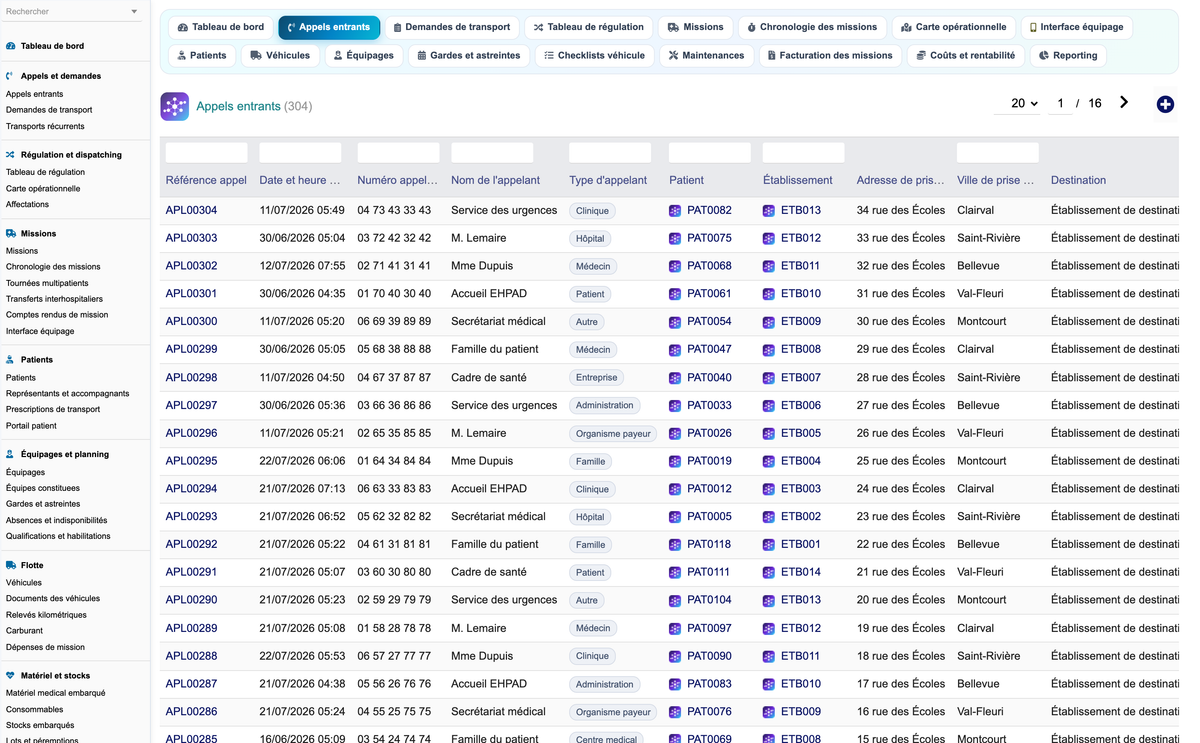Viewport: 1200px width, 743px height.
Task: Click the Matériel et stocks section icon
Action: [10, 676]
